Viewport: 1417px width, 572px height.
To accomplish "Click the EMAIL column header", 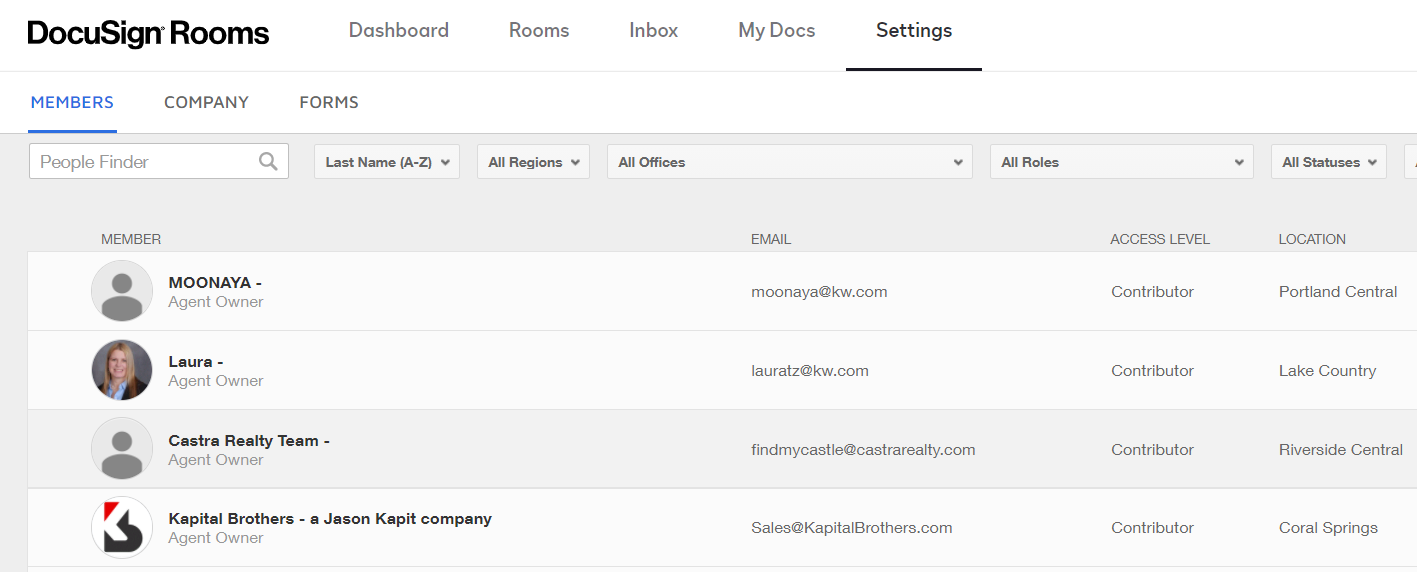I will tap(771, 239).
